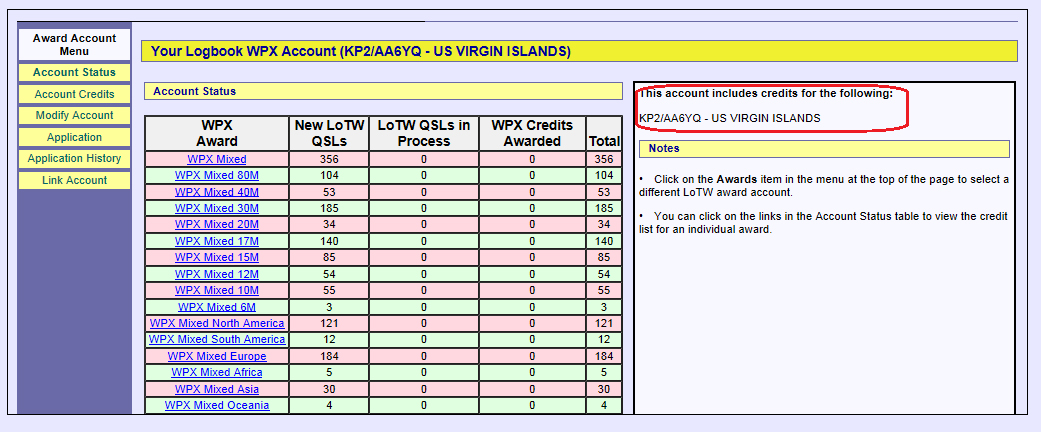Open the Application menu item
Image resolution: width=1041 pixels, height=432 pixels.
coord(74,137)
